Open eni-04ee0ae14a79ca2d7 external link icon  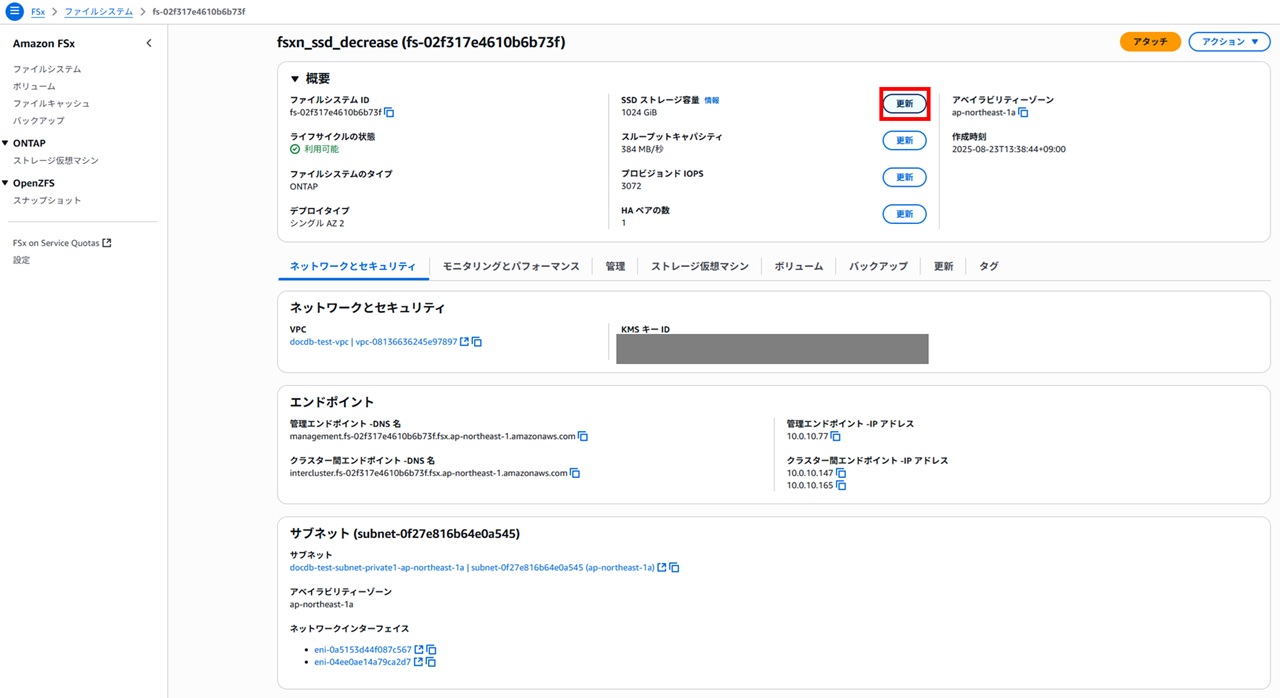point(419,662)
